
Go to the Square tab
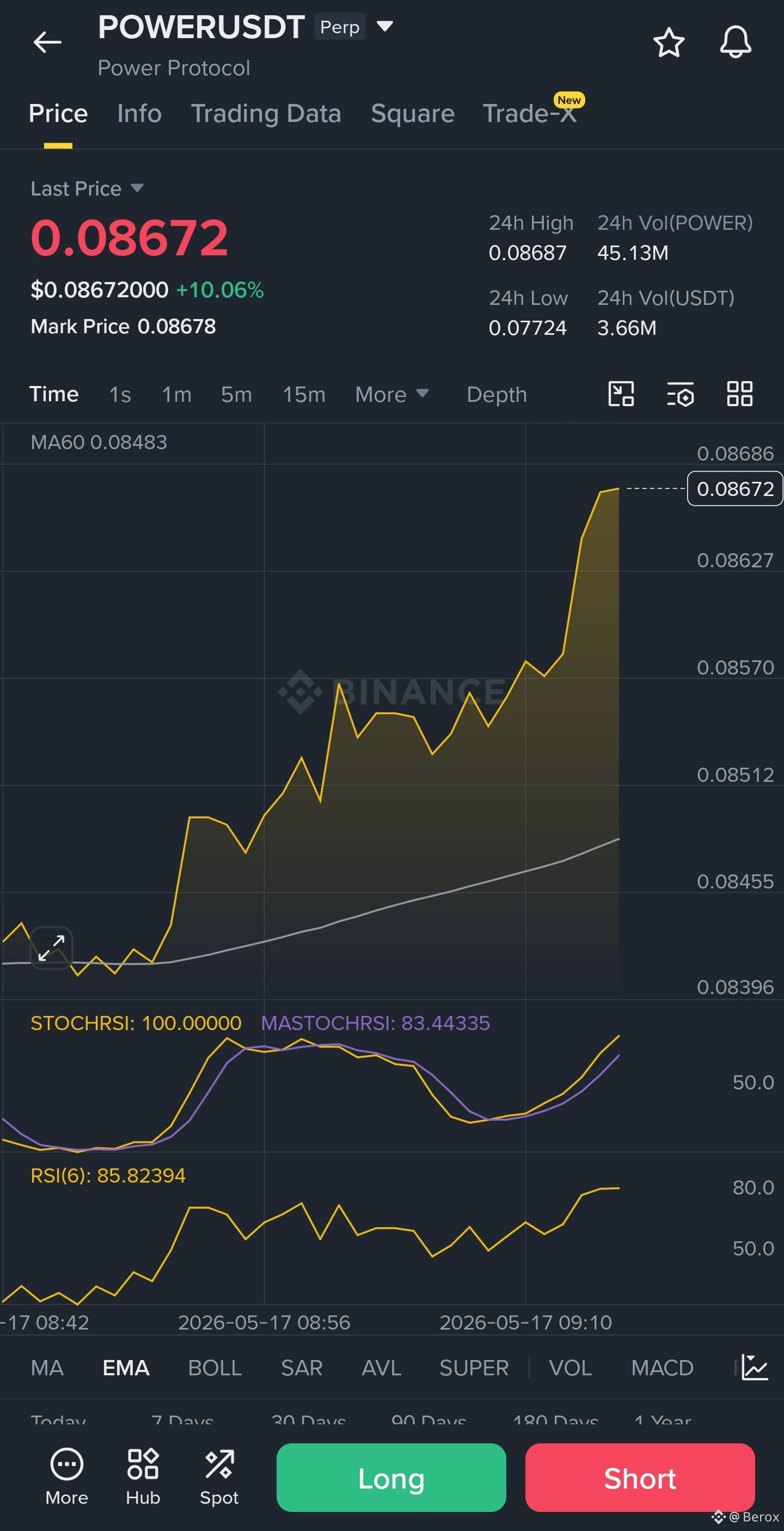(413, 113)
